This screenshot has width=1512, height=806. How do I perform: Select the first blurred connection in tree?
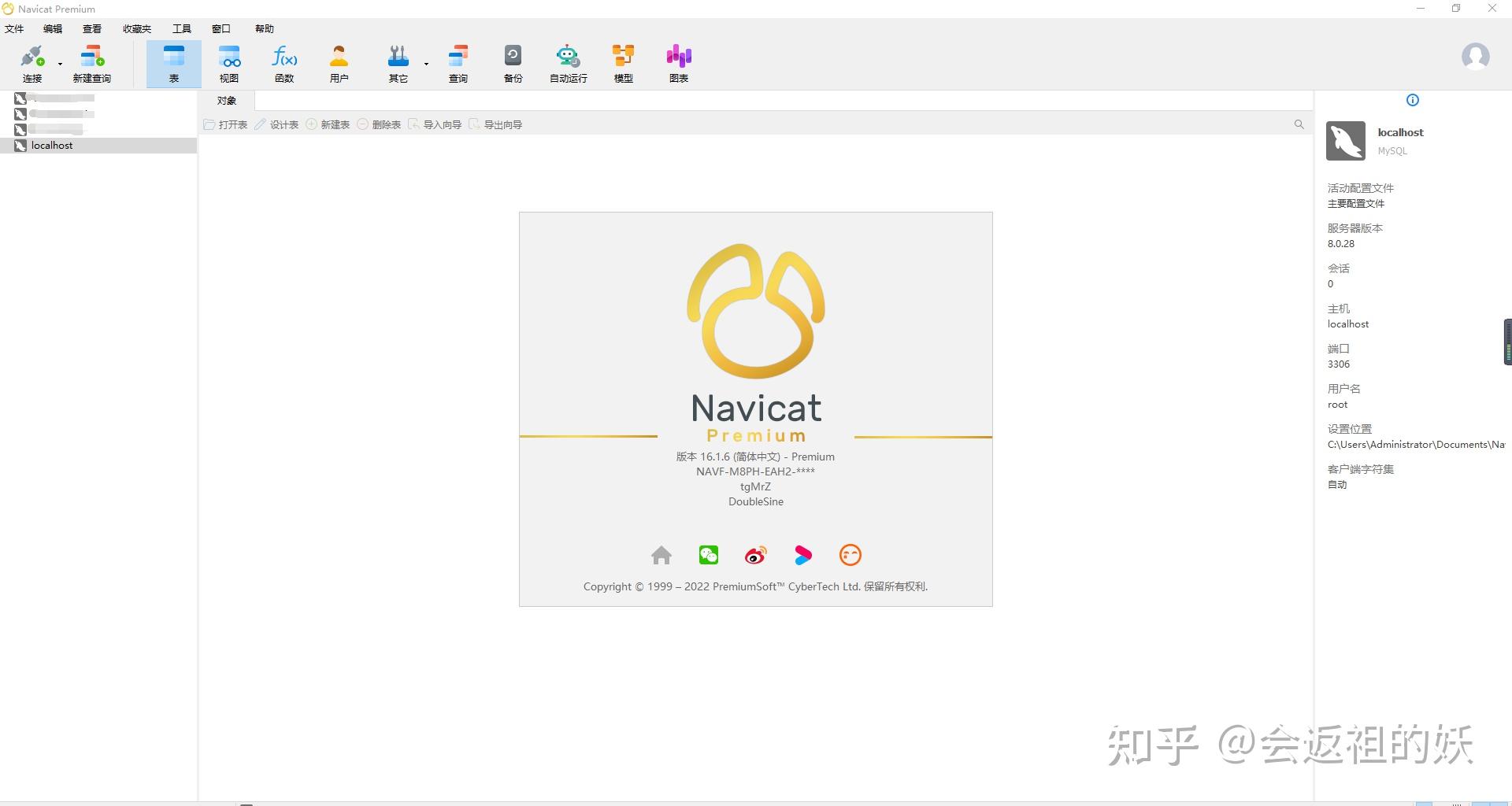click(54, 98)
